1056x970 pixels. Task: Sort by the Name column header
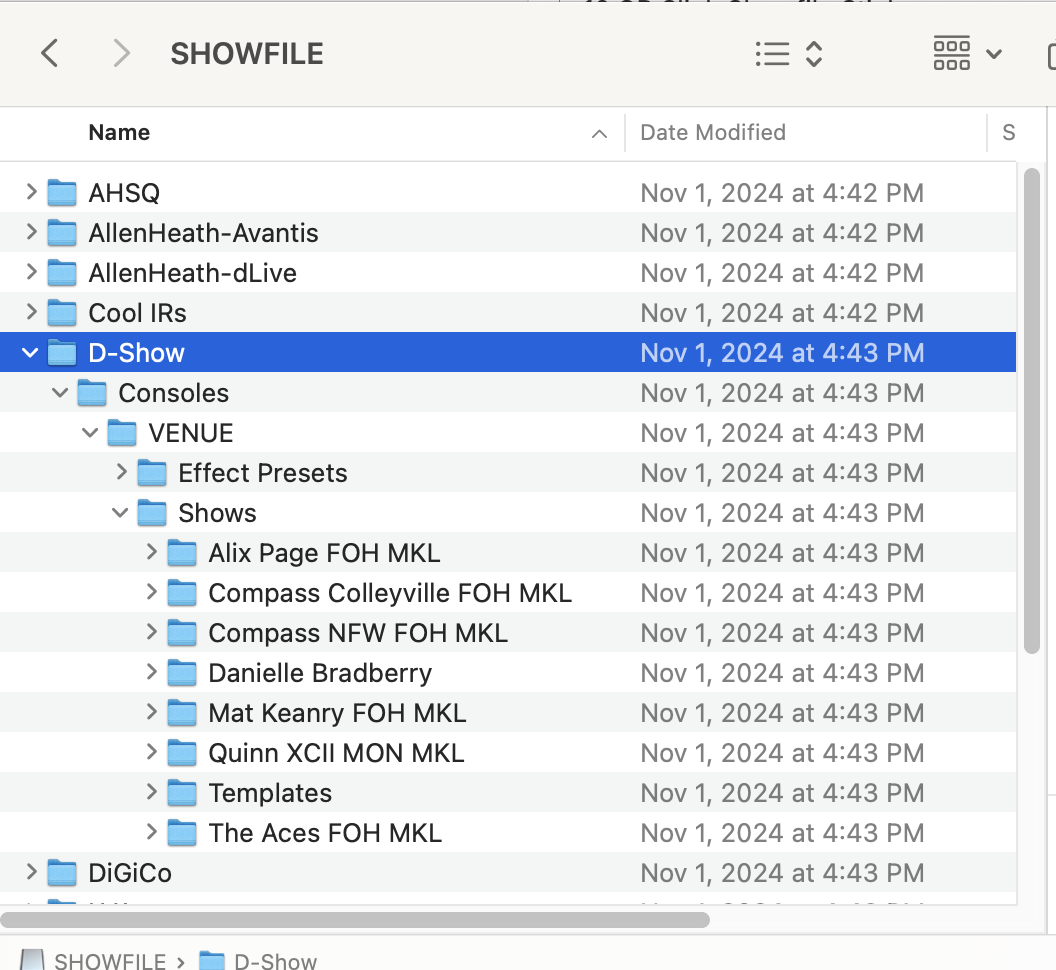point(119,133)
